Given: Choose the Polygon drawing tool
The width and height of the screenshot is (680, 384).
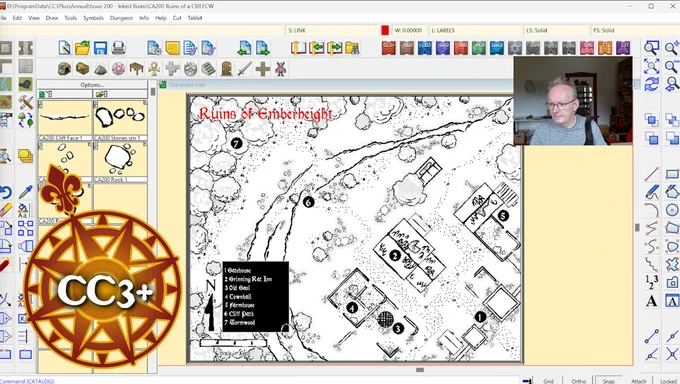Looking at the screenshot, I should [672, 228].
